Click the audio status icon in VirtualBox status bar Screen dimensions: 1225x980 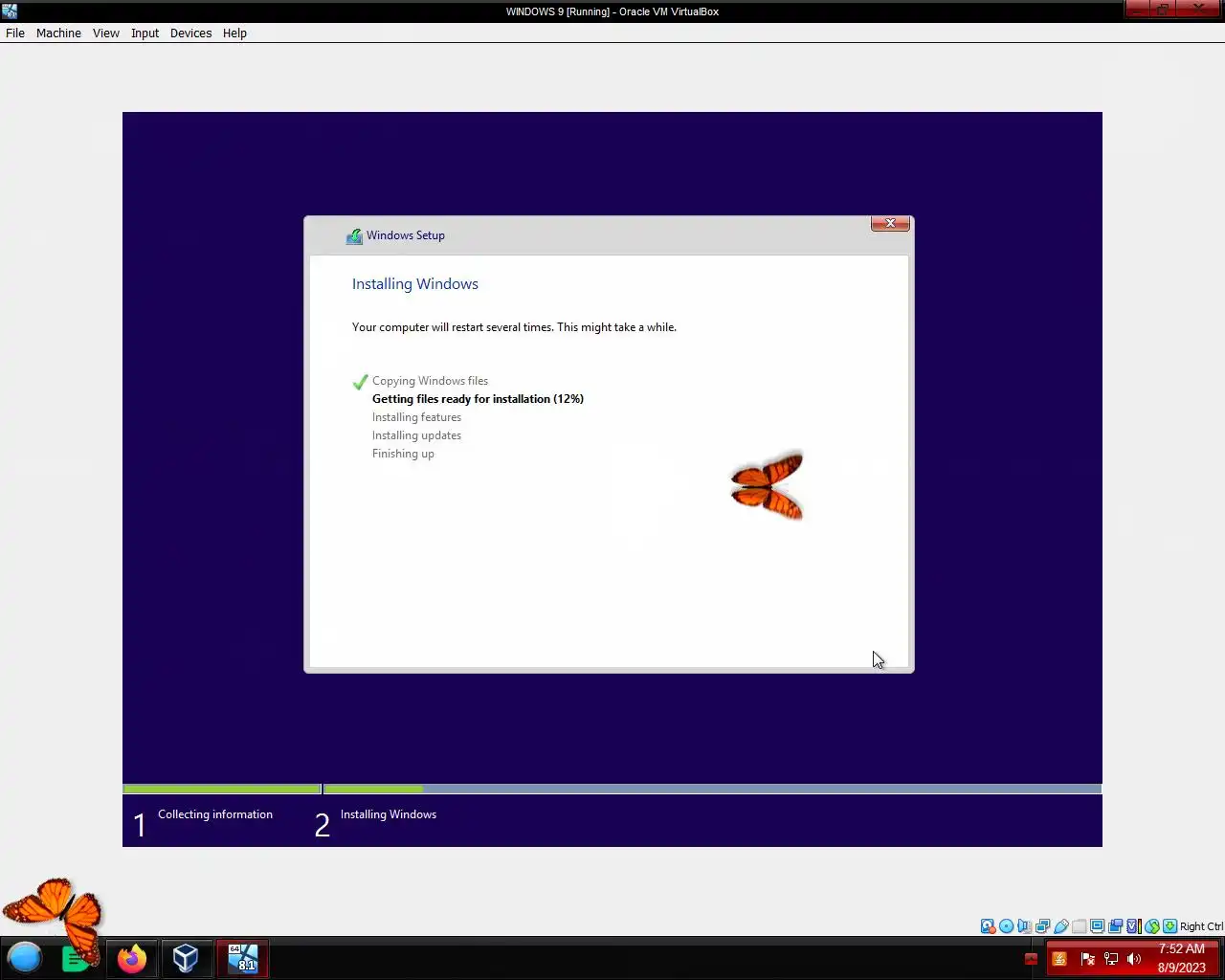1024,926
